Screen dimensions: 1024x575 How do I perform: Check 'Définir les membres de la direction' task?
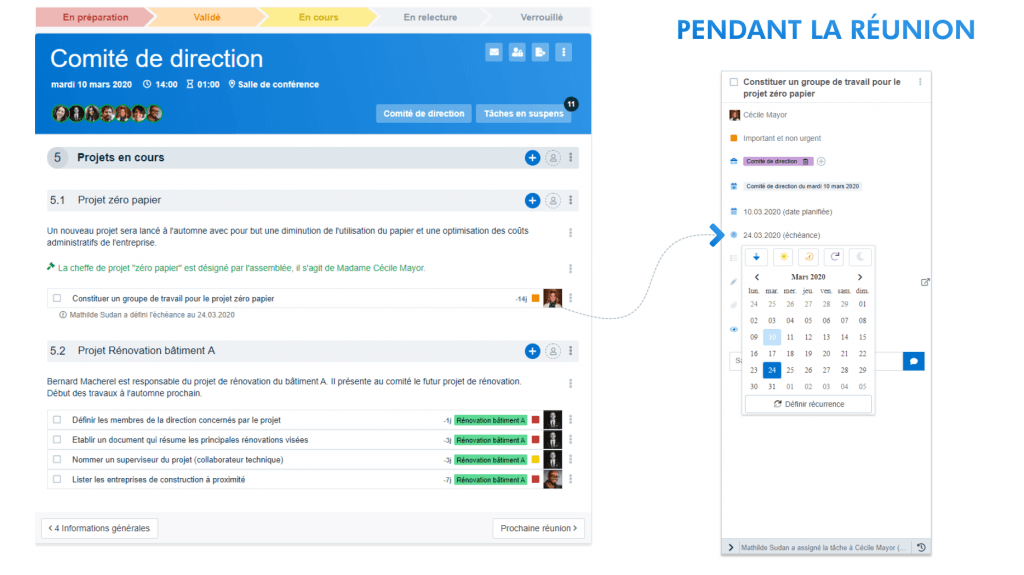click(57, 419)
